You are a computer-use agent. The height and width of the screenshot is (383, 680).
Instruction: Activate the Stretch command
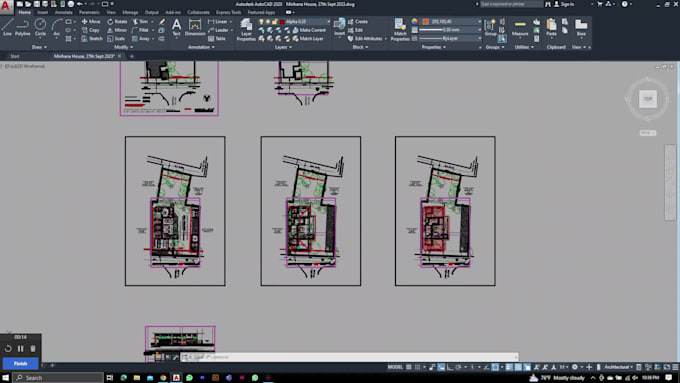point(92,39)
